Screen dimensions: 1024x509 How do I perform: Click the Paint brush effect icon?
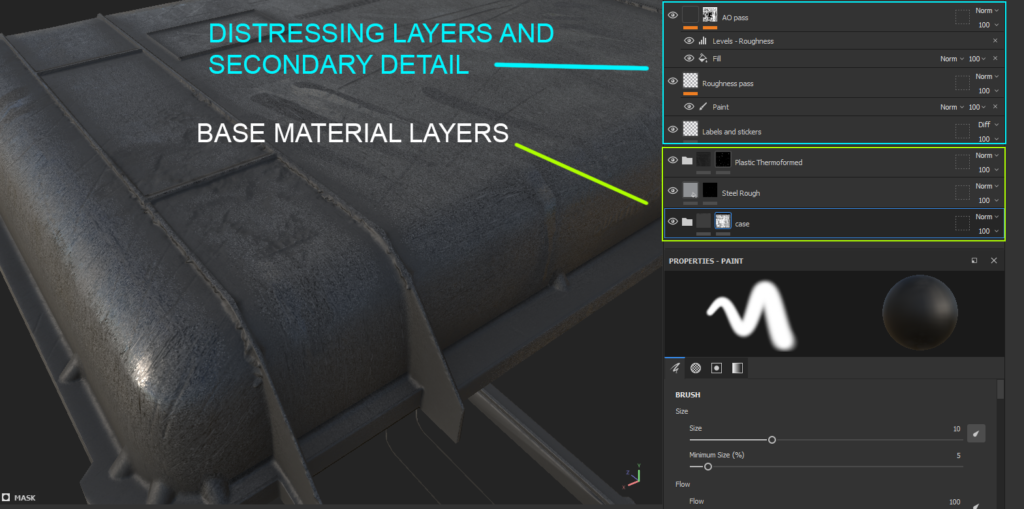pos(703,107)
